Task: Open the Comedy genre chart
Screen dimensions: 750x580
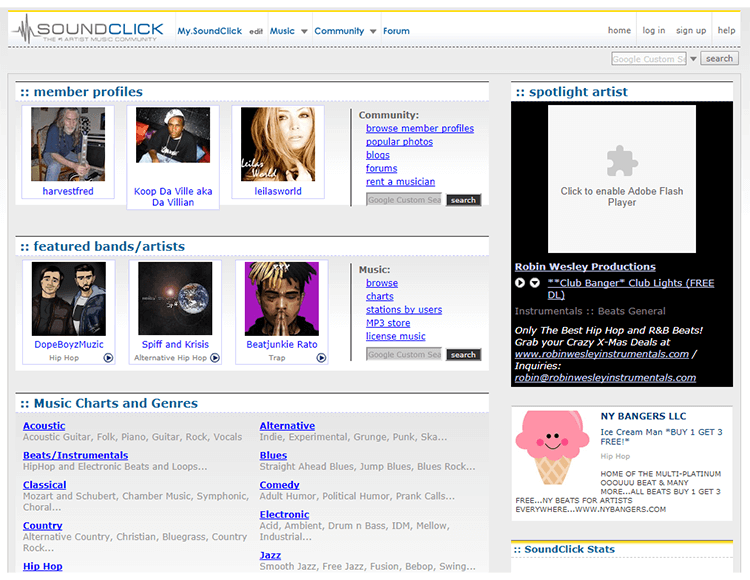Action: point(279,485)
